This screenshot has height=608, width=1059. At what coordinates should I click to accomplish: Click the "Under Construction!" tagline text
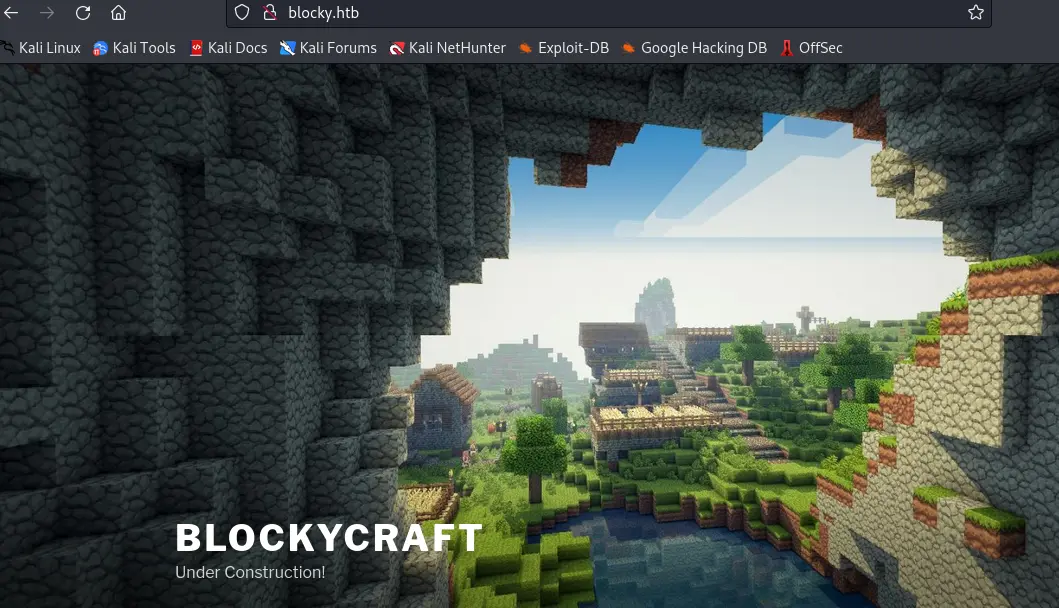250,572
